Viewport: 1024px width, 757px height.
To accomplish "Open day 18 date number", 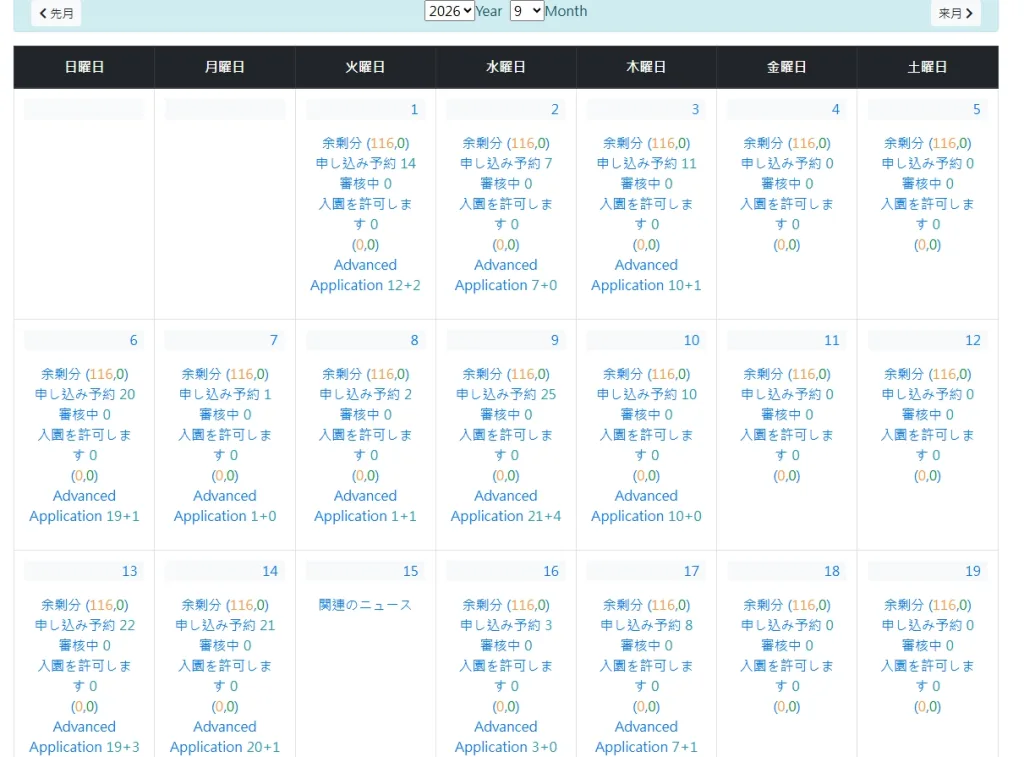I will (831, 571).
